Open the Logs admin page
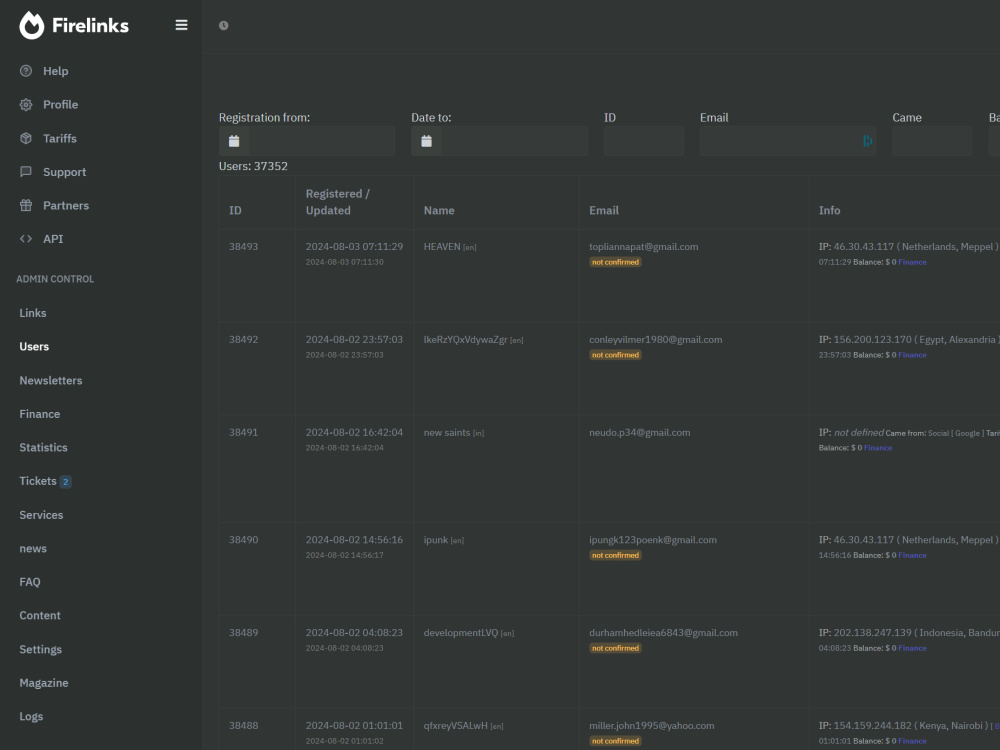1000x750 pixels. 31,716
